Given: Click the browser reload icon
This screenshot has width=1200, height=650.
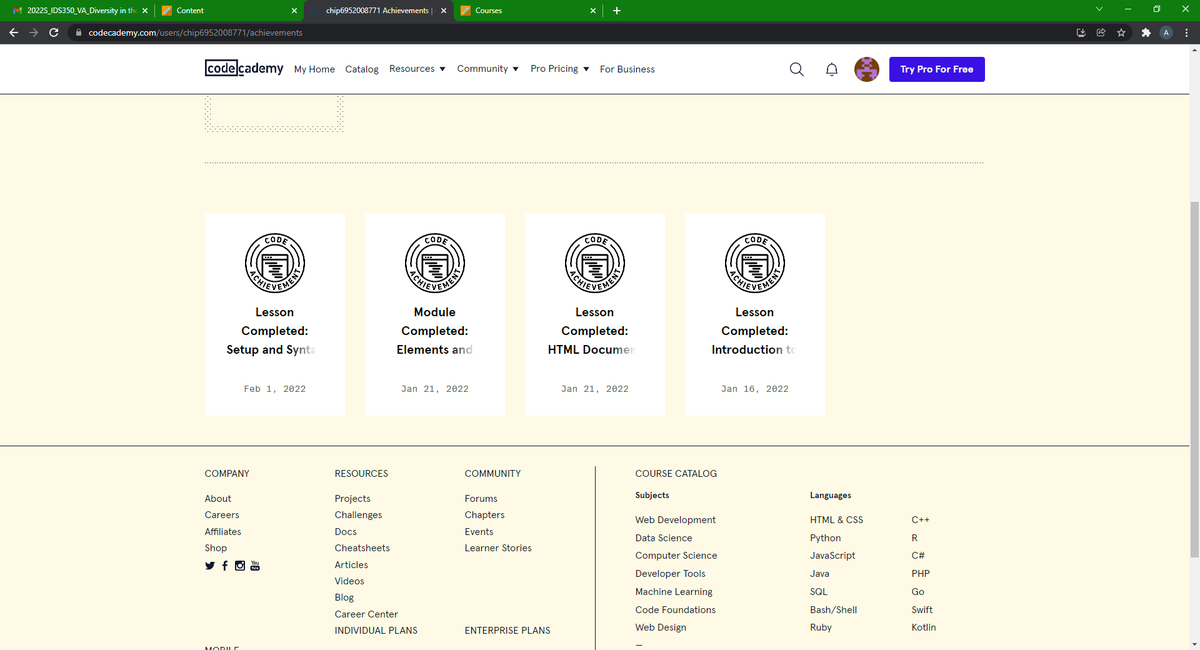Looking at the screenshot, I should coord(53,32).
